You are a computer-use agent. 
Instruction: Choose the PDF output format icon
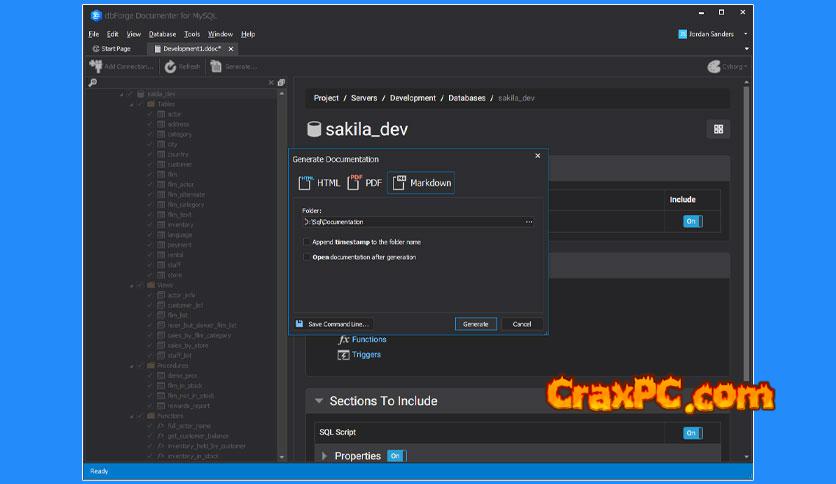pos(354,182)
